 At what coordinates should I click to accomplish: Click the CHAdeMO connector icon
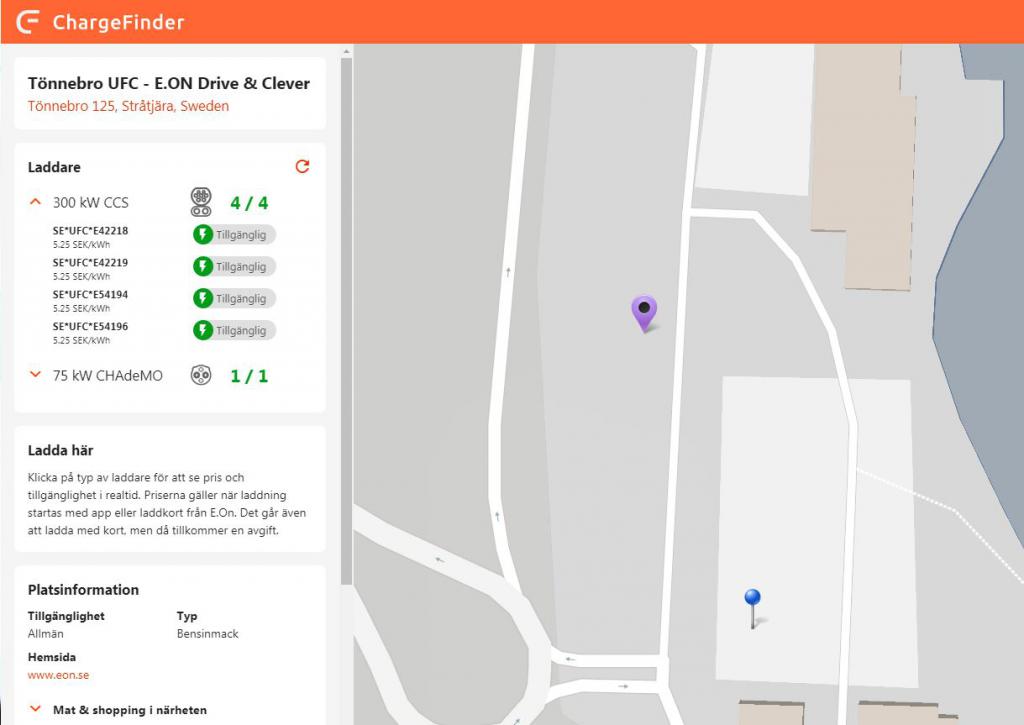201,375
